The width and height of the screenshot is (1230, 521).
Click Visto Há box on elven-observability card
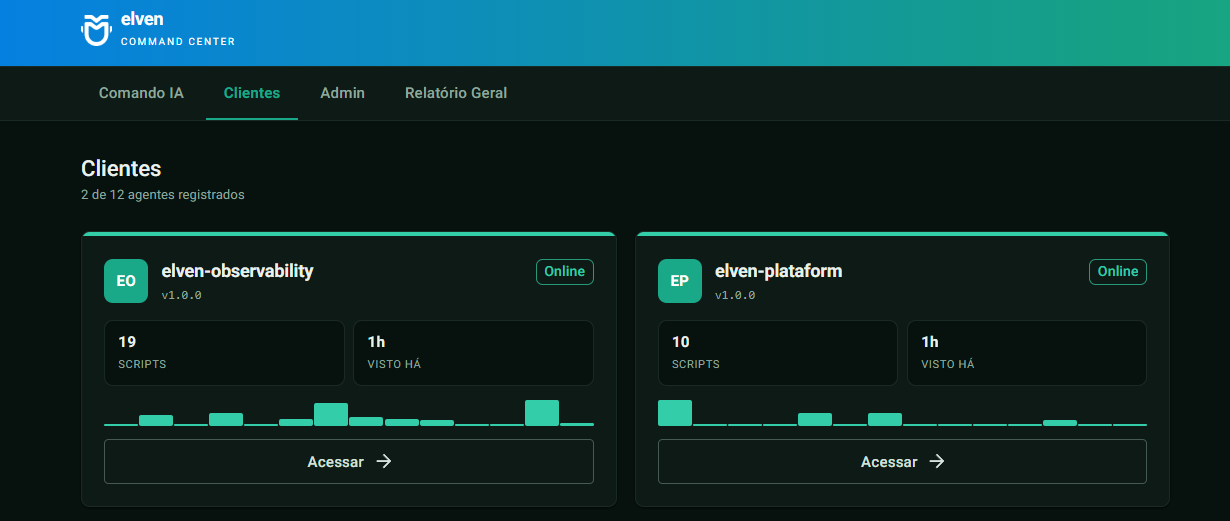[474, 353]
